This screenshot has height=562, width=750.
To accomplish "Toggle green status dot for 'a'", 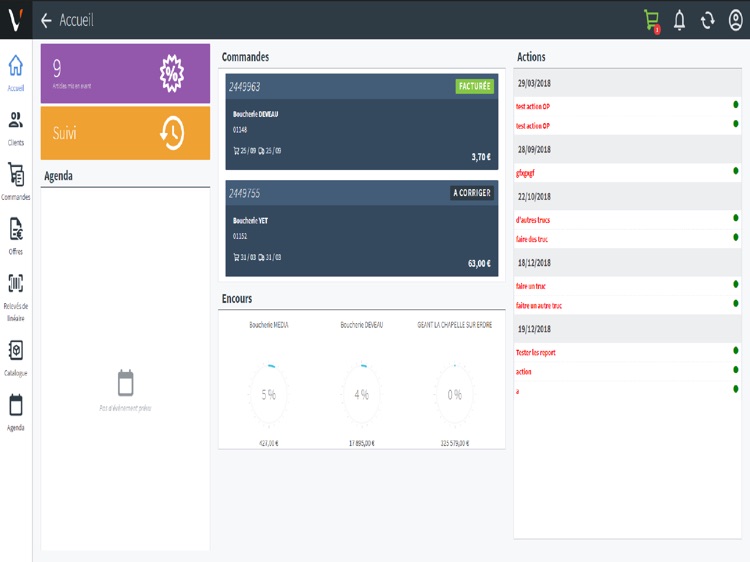I will (x=736, y=389).
